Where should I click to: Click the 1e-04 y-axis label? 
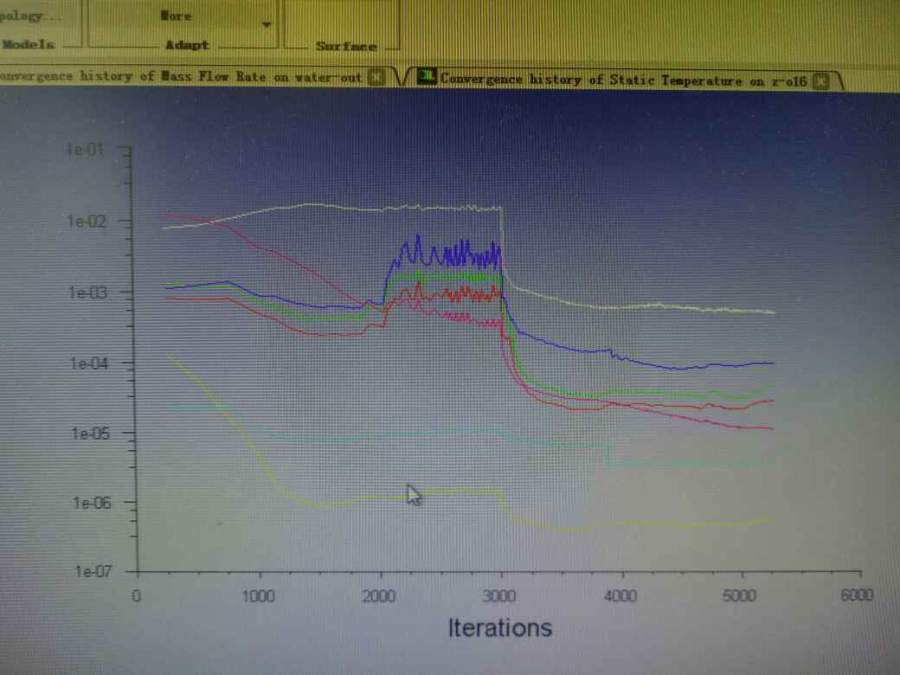(89, 363)
